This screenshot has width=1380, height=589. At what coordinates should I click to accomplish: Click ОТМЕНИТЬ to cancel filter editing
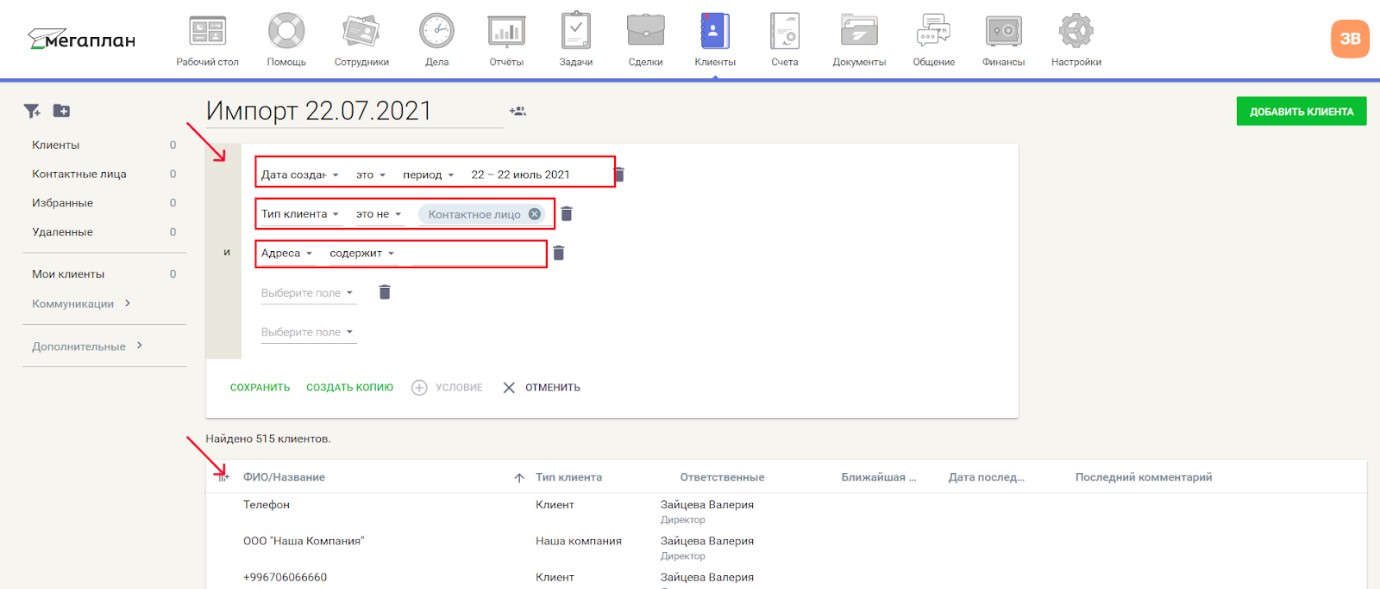tap(541, 387)
